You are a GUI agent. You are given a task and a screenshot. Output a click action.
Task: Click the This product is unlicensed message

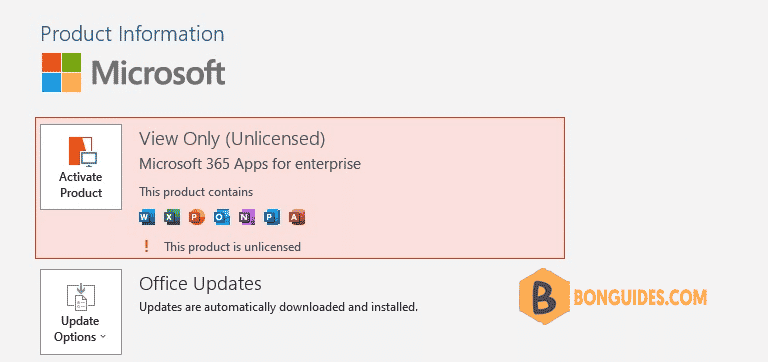[x=232, y=246]
